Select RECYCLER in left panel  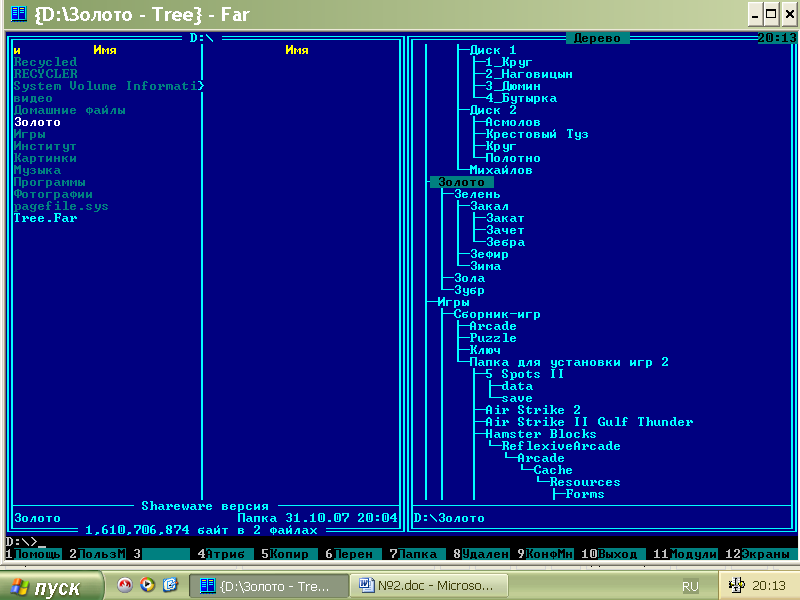tap(45, 74)
